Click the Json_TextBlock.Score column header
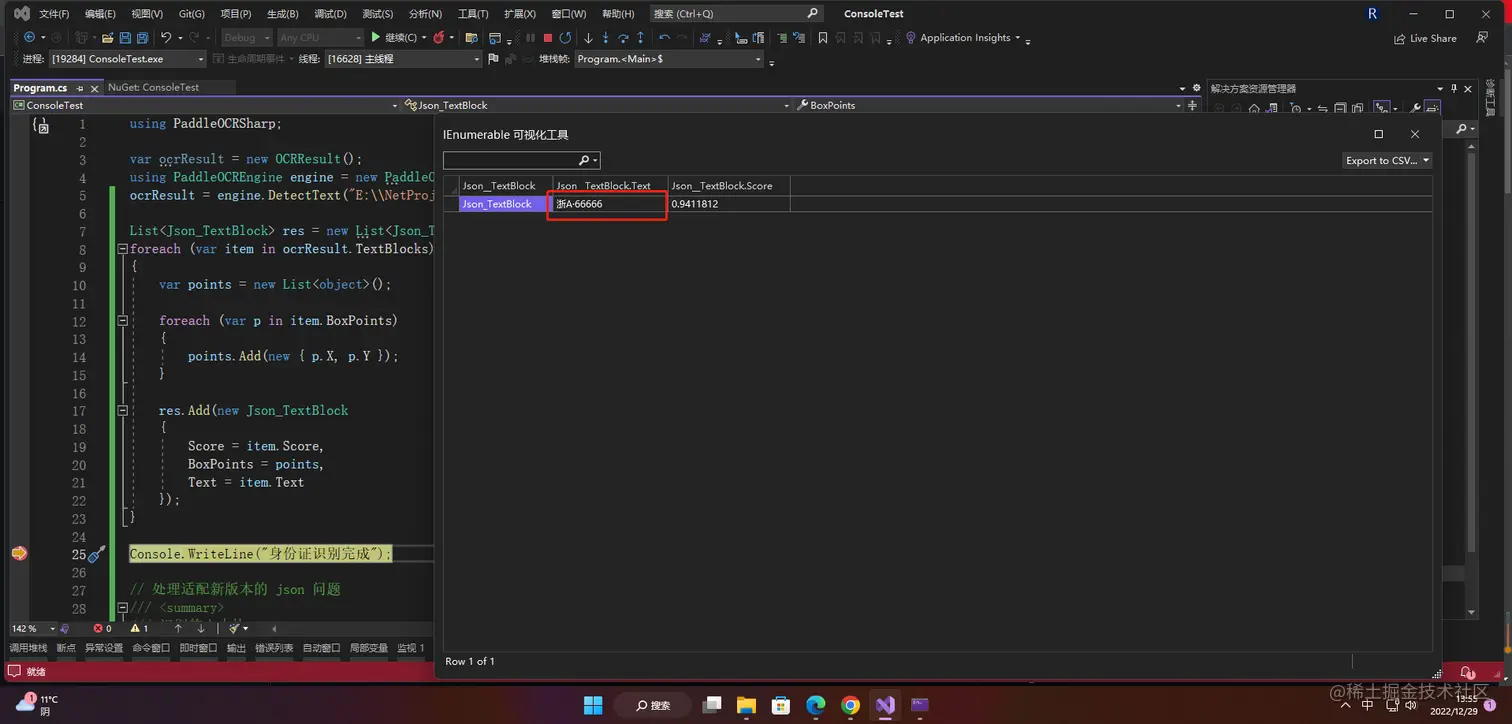The width and height of the screenshot is (1512, 724). [x=729, y=186]
